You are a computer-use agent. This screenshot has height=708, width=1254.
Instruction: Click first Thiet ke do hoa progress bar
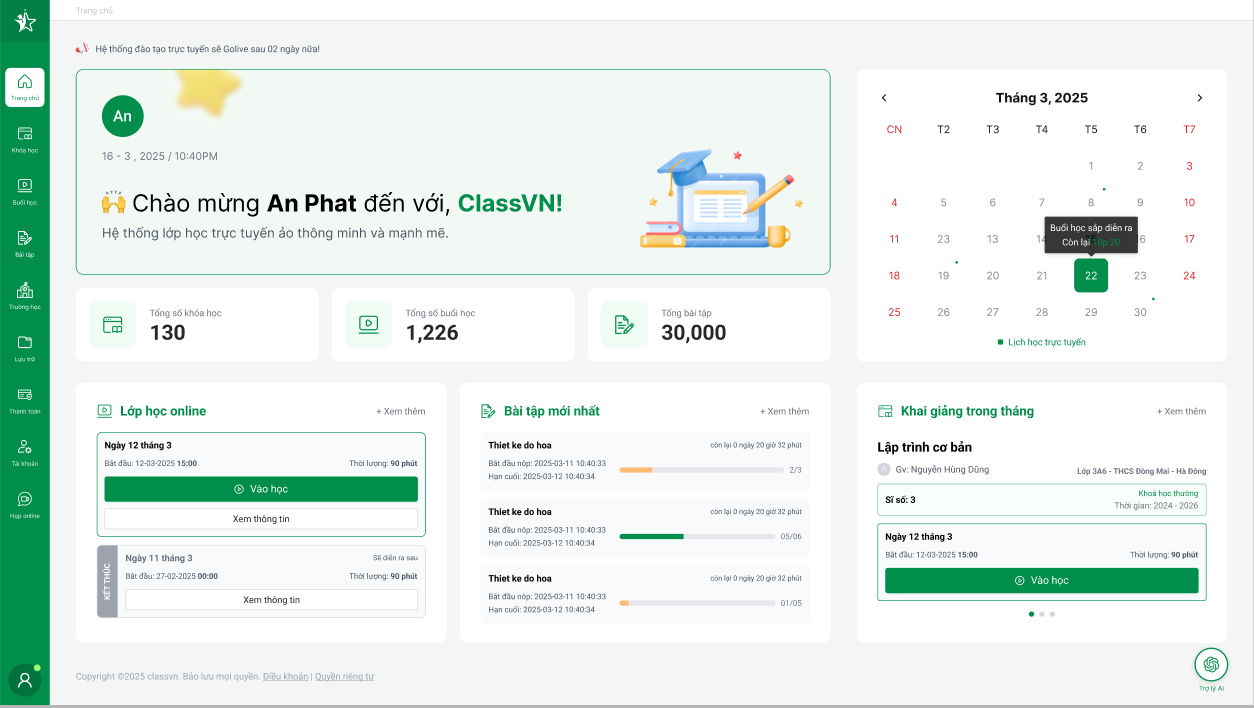(698, 470)
